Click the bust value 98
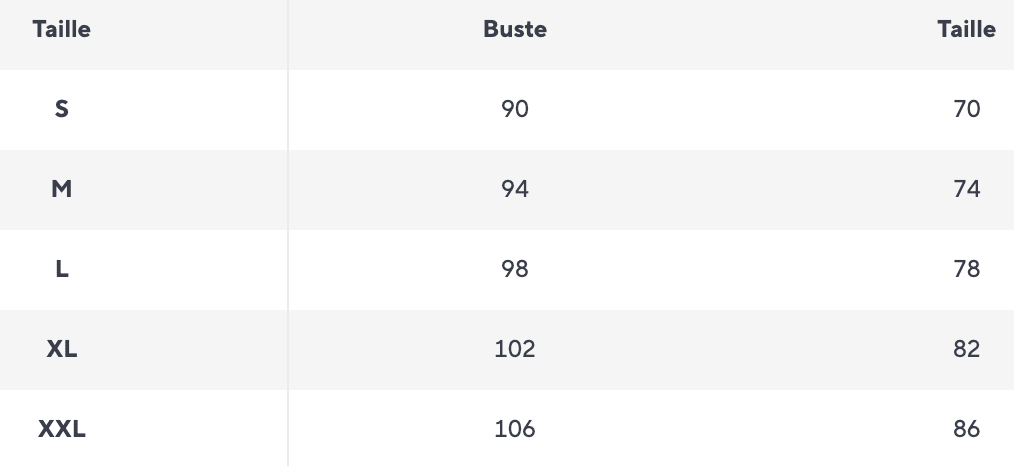The height and width of the screenshot is (466, 1014). (515, 269)
